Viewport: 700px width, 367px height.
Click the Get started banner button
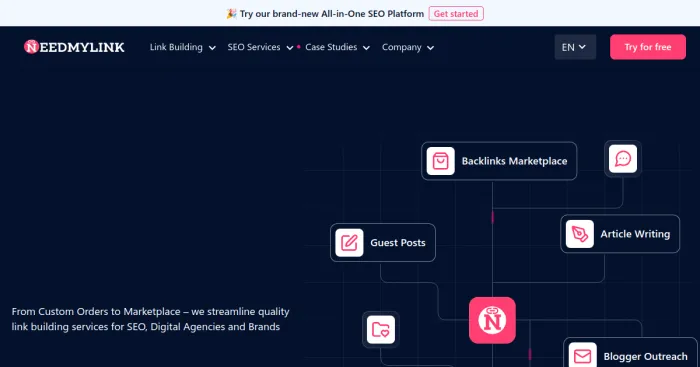pyautogui.click(x=456, y=14)
